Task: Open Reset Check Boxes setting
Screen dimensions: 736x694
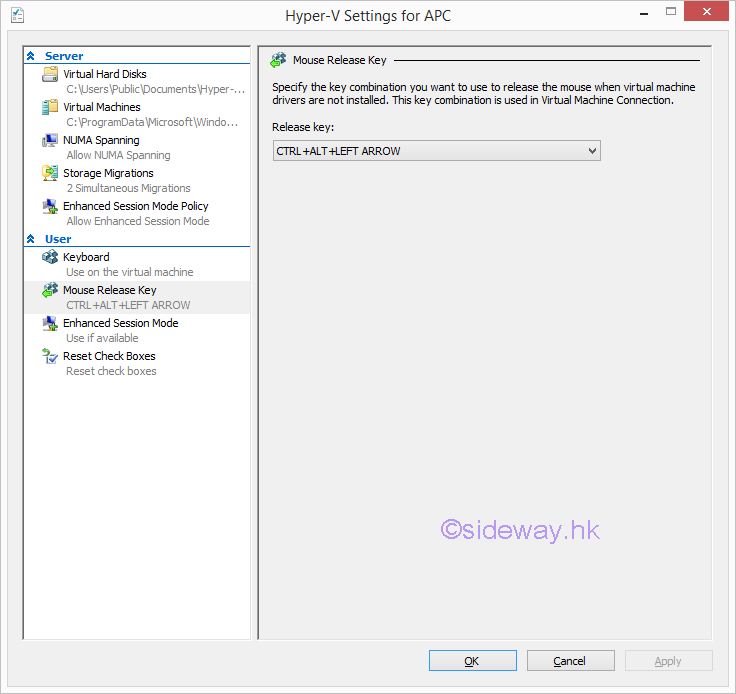Action: 109,356
